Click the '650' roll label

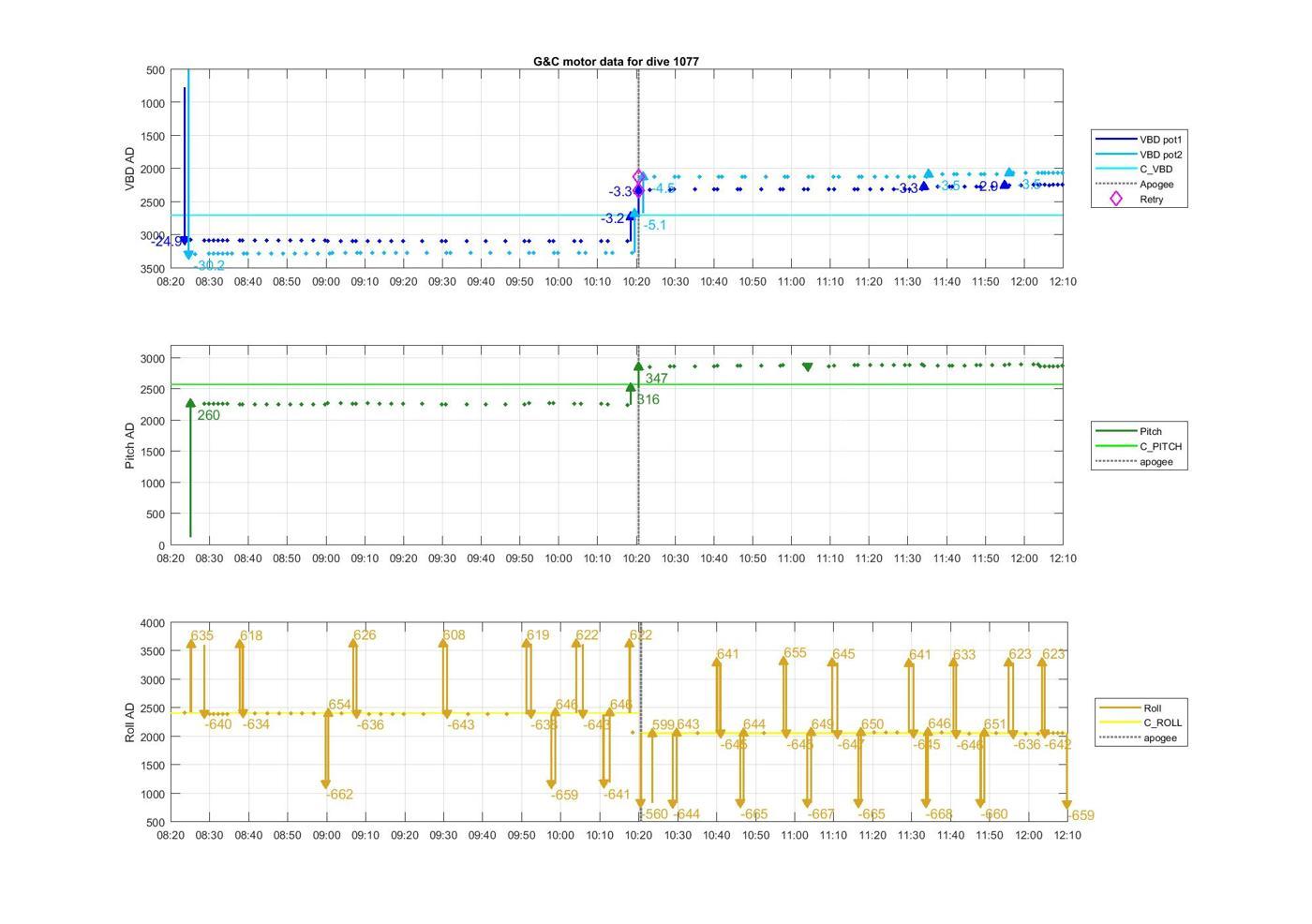[x=872, y=724]
